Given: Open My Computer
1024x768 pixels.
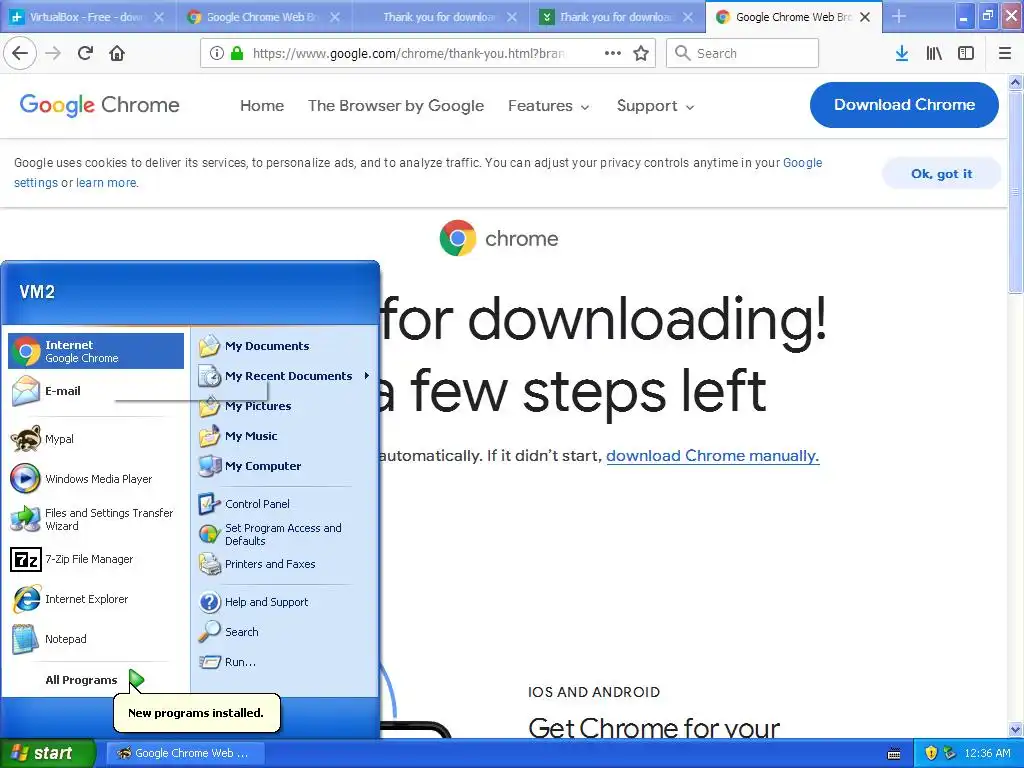Looking at the screenshot, I should [285, 466].
